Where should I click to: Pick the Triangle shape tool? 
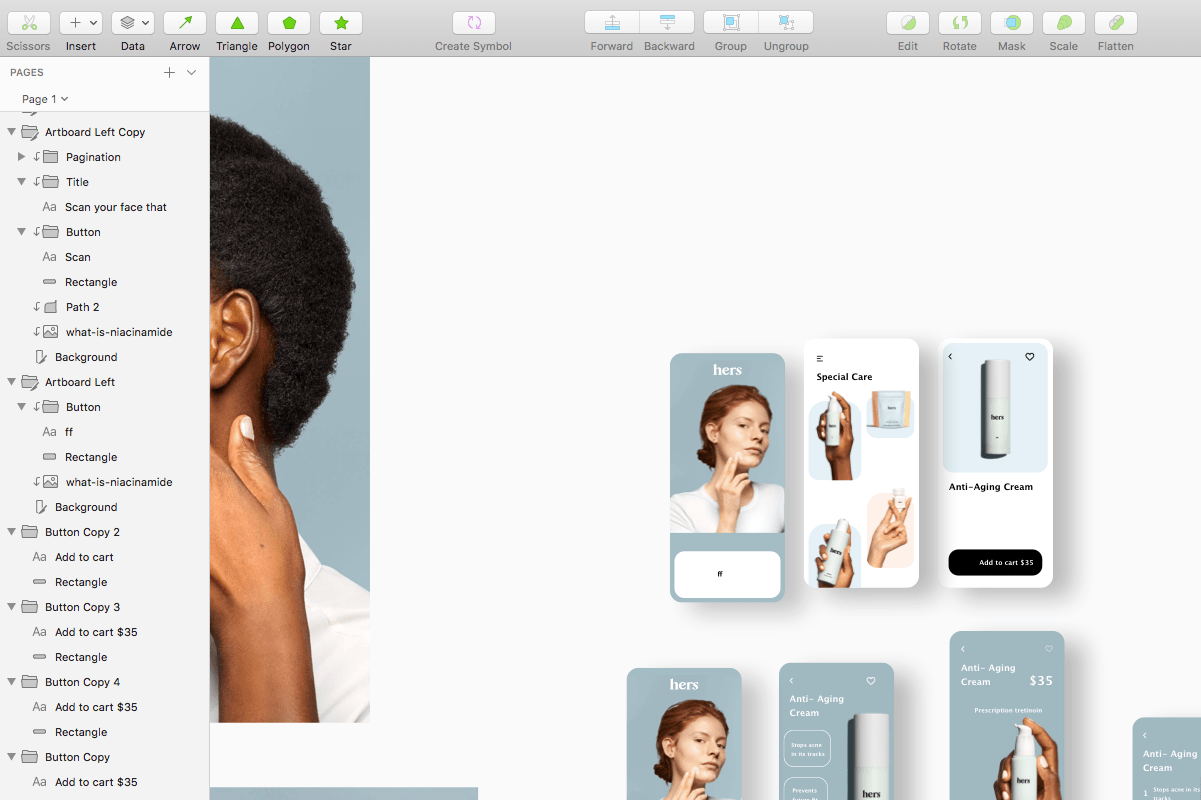[x=237, y=23]
